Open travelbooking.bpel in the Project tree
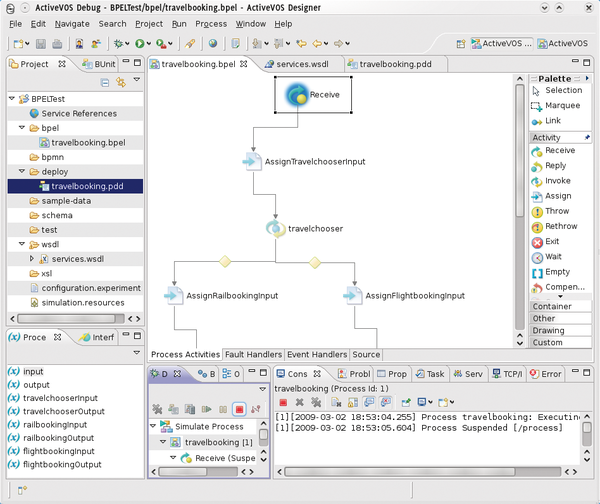The width and height of the screenshot is (600, 504). click(86, 143)
